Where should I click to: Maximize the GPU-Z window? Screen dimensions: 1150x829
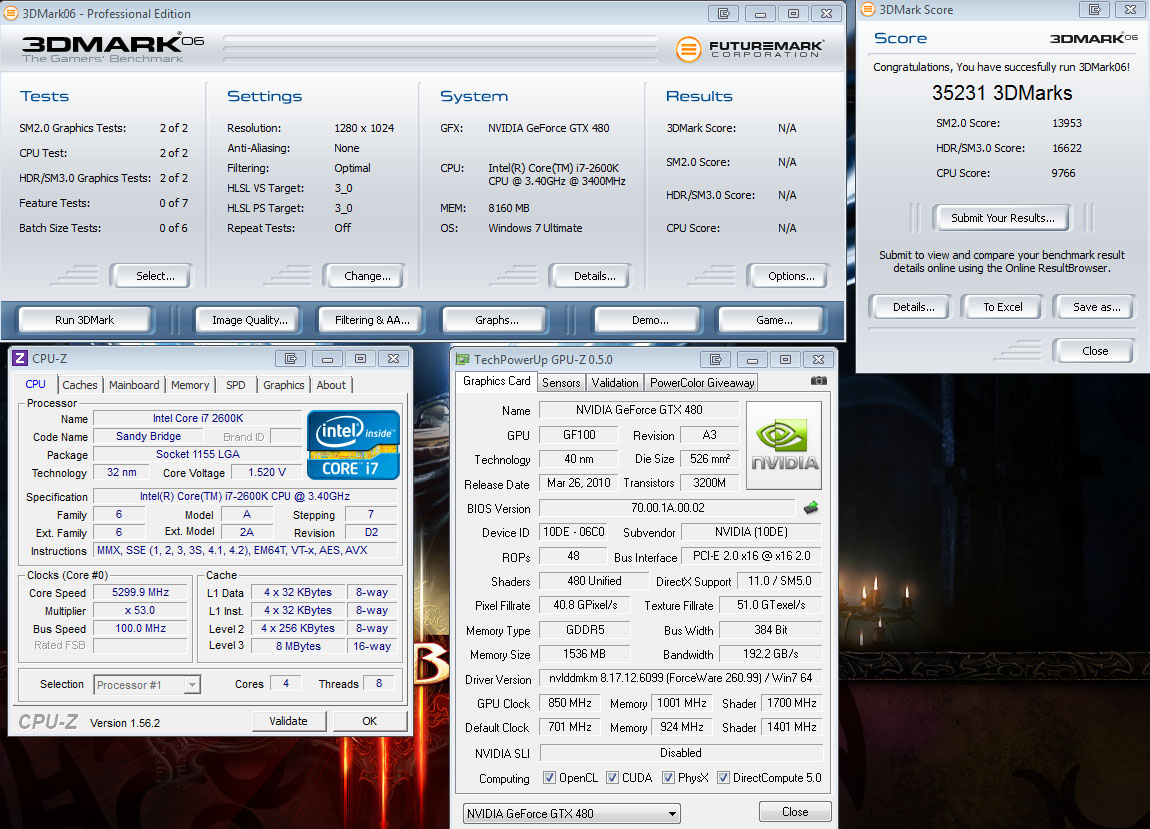(785, 359)
